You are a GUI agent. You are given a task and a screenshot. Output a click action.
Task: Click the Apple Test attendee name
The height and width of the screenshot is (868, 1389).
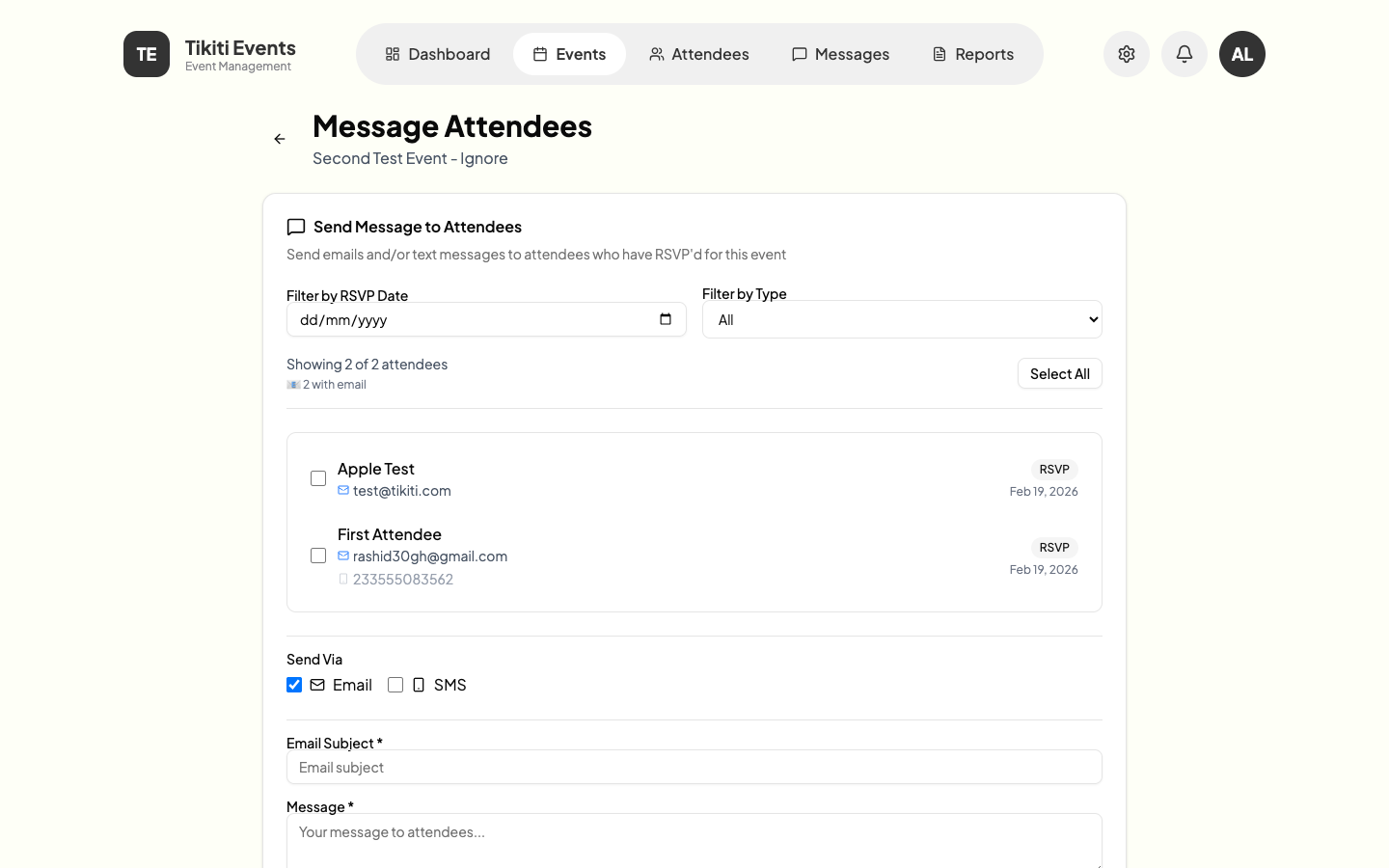[376, 469]
